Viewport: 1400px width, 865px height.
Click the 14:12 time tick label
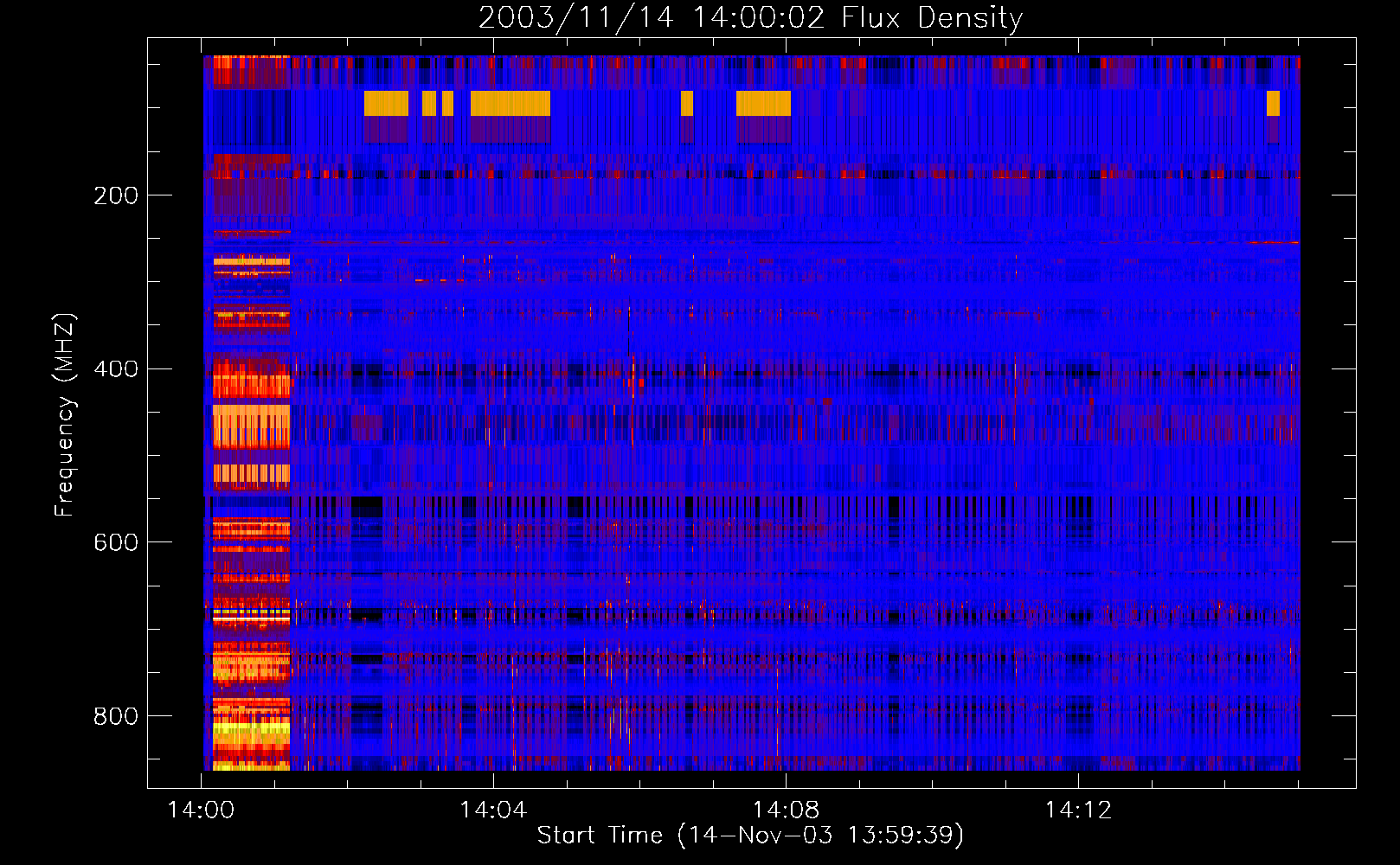pyautogui.click(x=1078, y=811)
